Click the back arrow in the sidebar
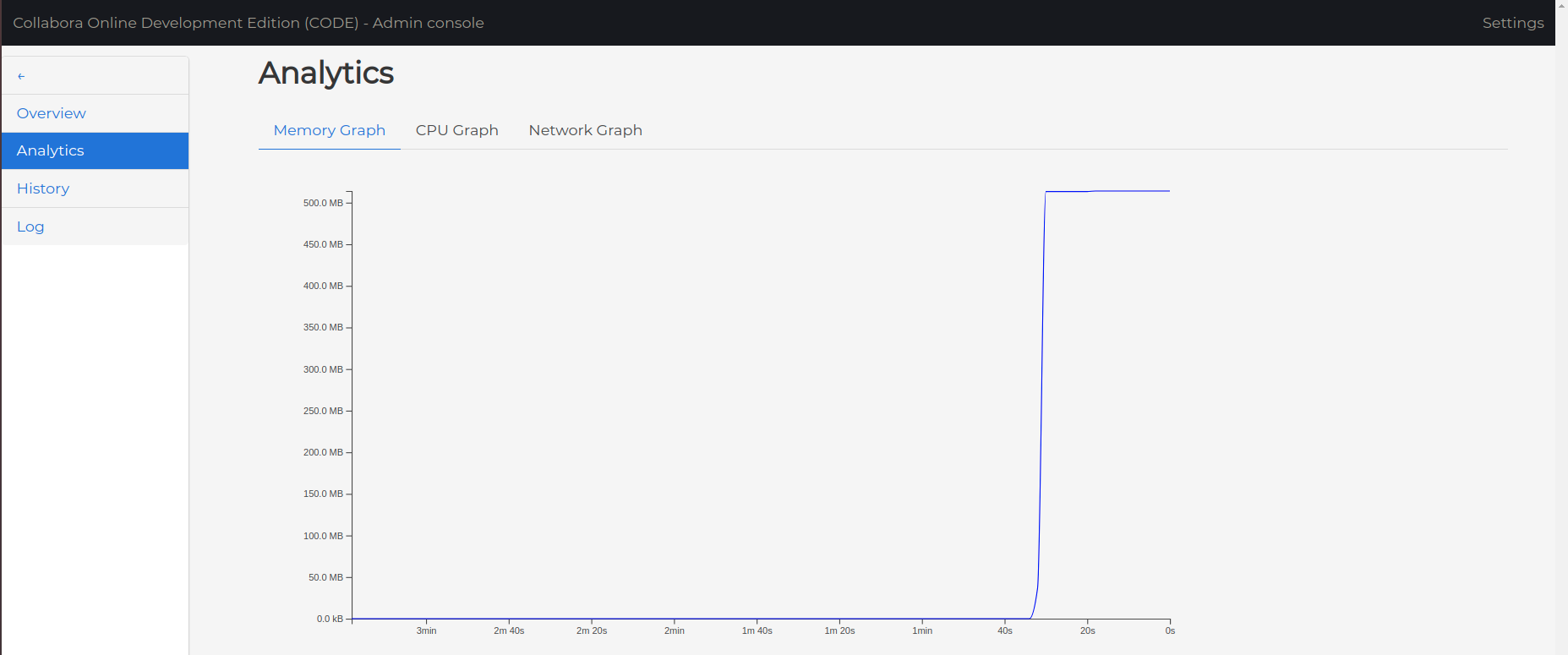This screenshot has width=1568, height=655. coord(21,76)
